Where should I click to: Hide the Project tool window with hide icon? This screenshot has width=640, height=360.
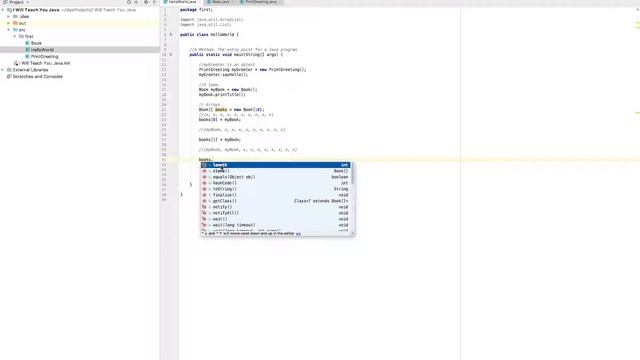point(155,2)
